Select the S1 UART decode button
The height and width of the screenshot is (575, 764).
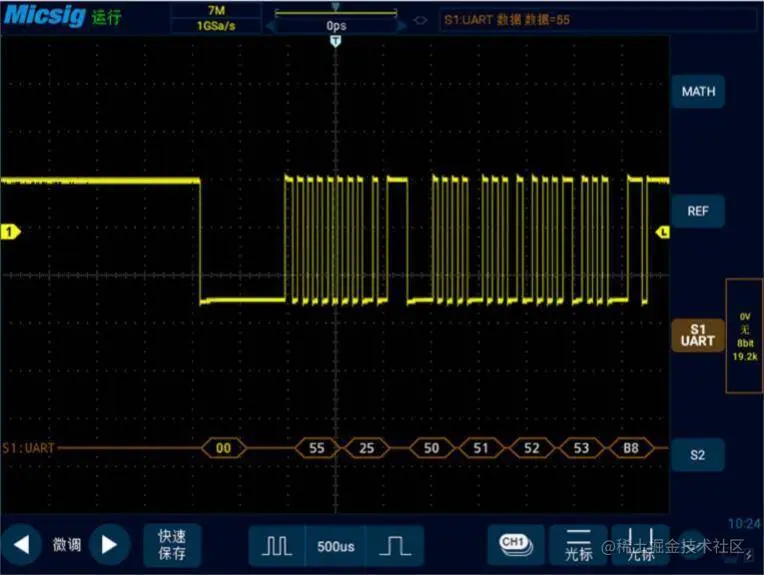pyautogui.click(x=698, y=335)
